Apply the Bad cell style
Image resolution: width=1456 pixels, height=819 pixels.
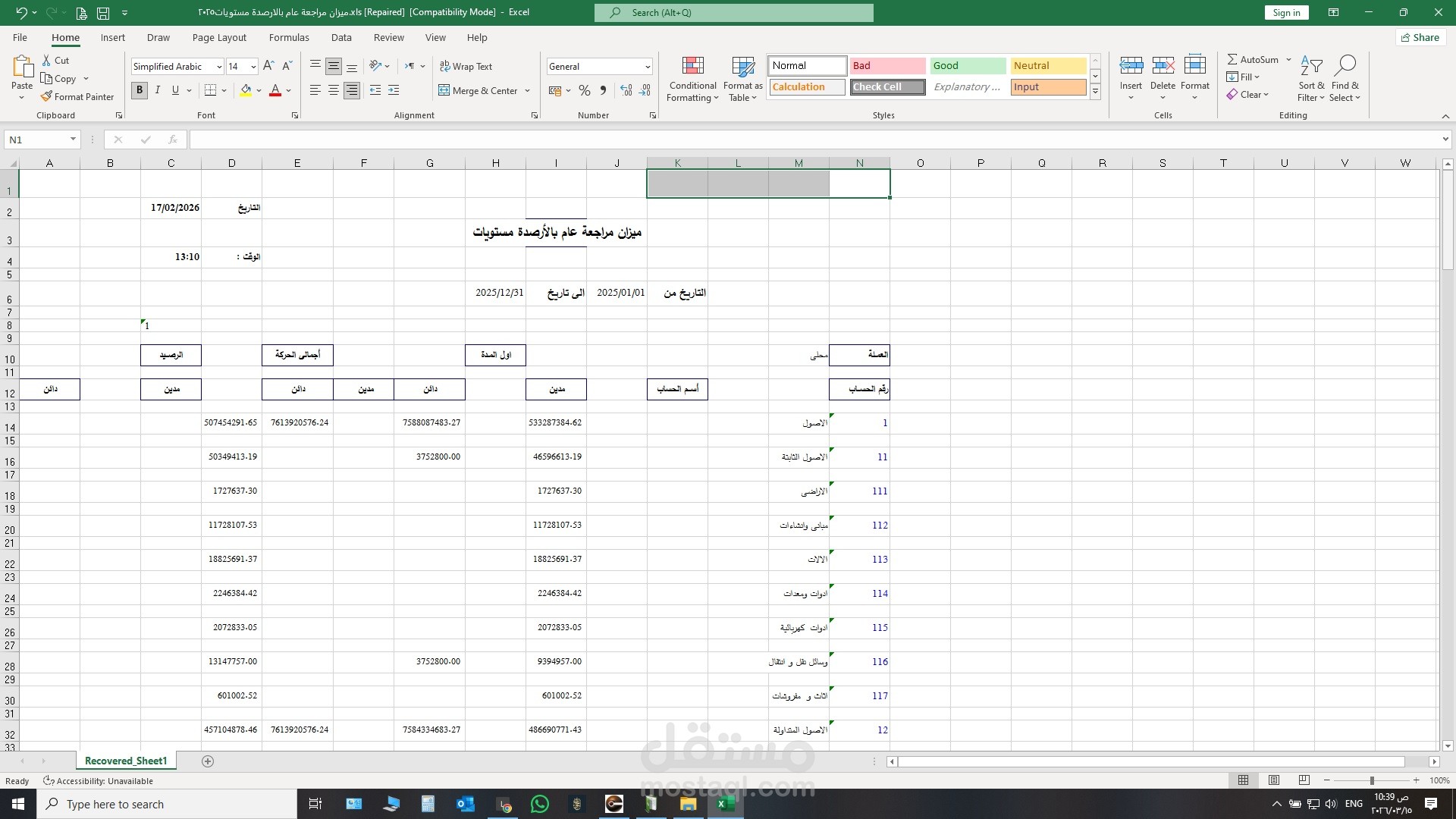(x=887, y=66)
